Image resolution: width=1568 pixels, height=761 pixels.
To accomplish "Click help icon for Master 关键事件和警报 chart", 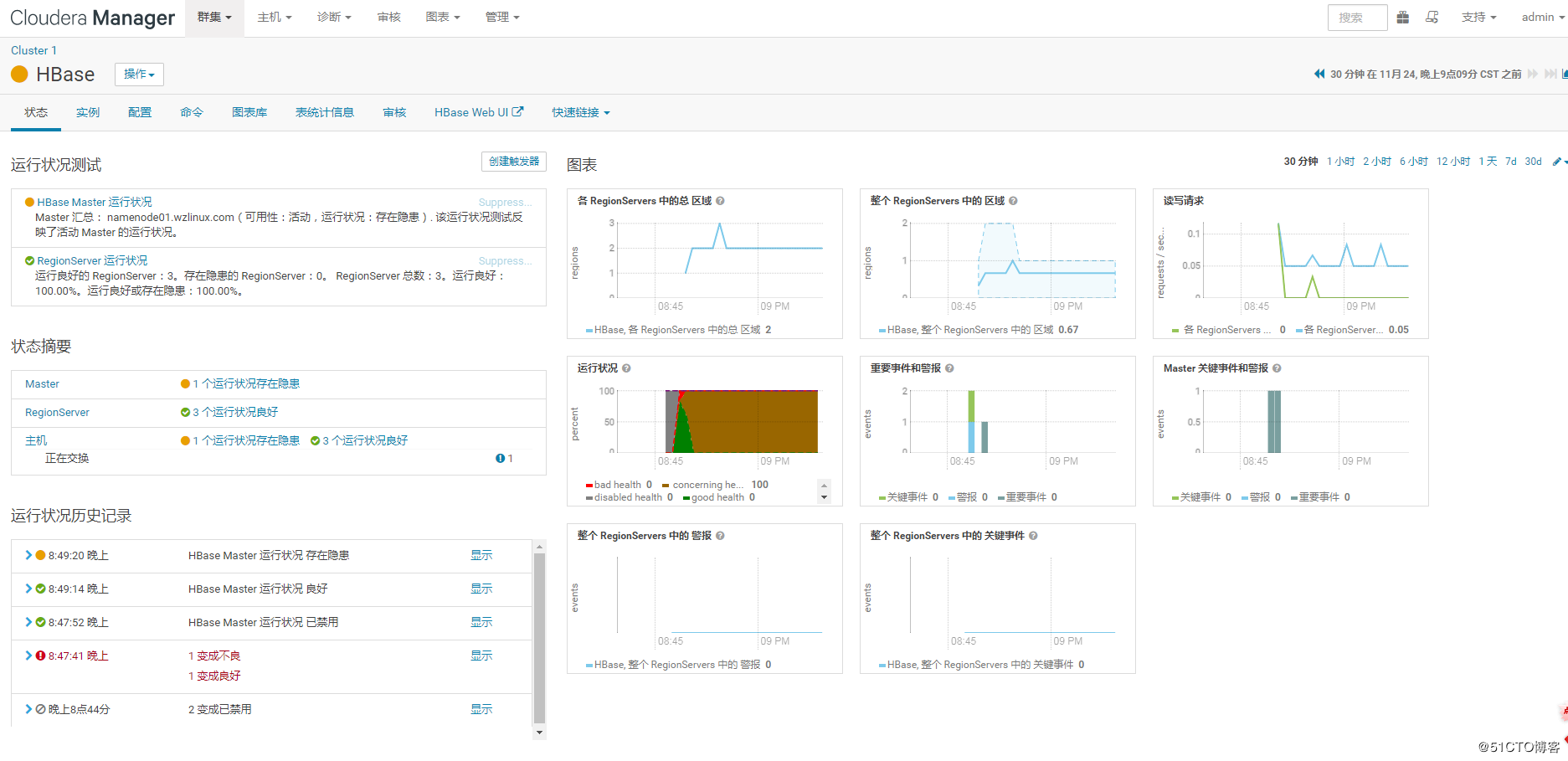I will 1277,368.
